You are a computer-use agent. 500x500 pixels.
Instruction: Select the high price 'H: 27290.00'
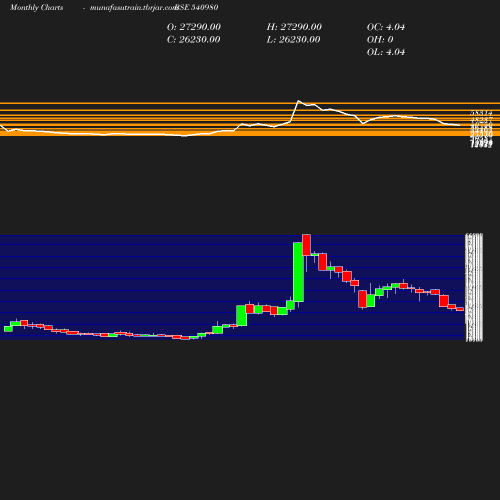coord(294,27)
